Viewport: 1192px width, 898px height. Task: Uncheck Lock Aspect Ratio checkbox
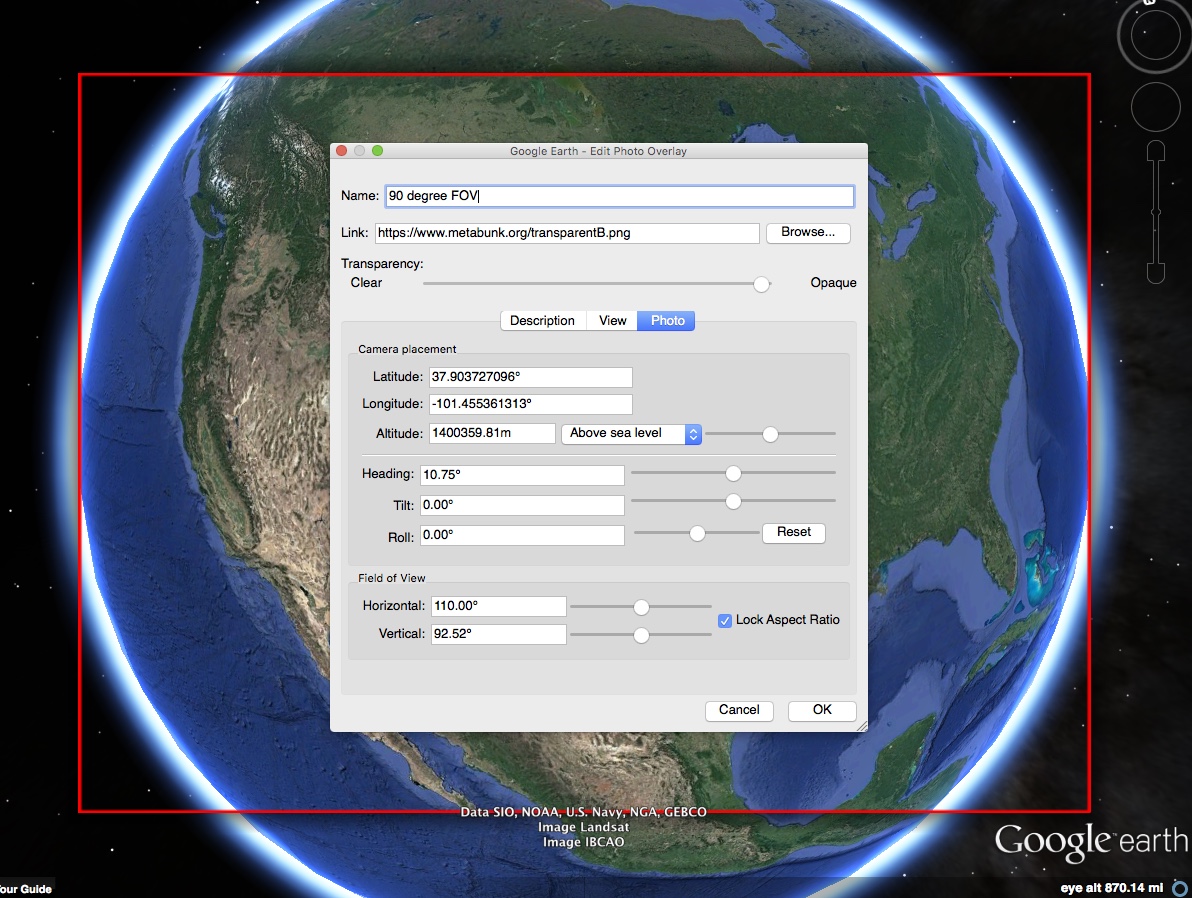click(x=725, y=621)
